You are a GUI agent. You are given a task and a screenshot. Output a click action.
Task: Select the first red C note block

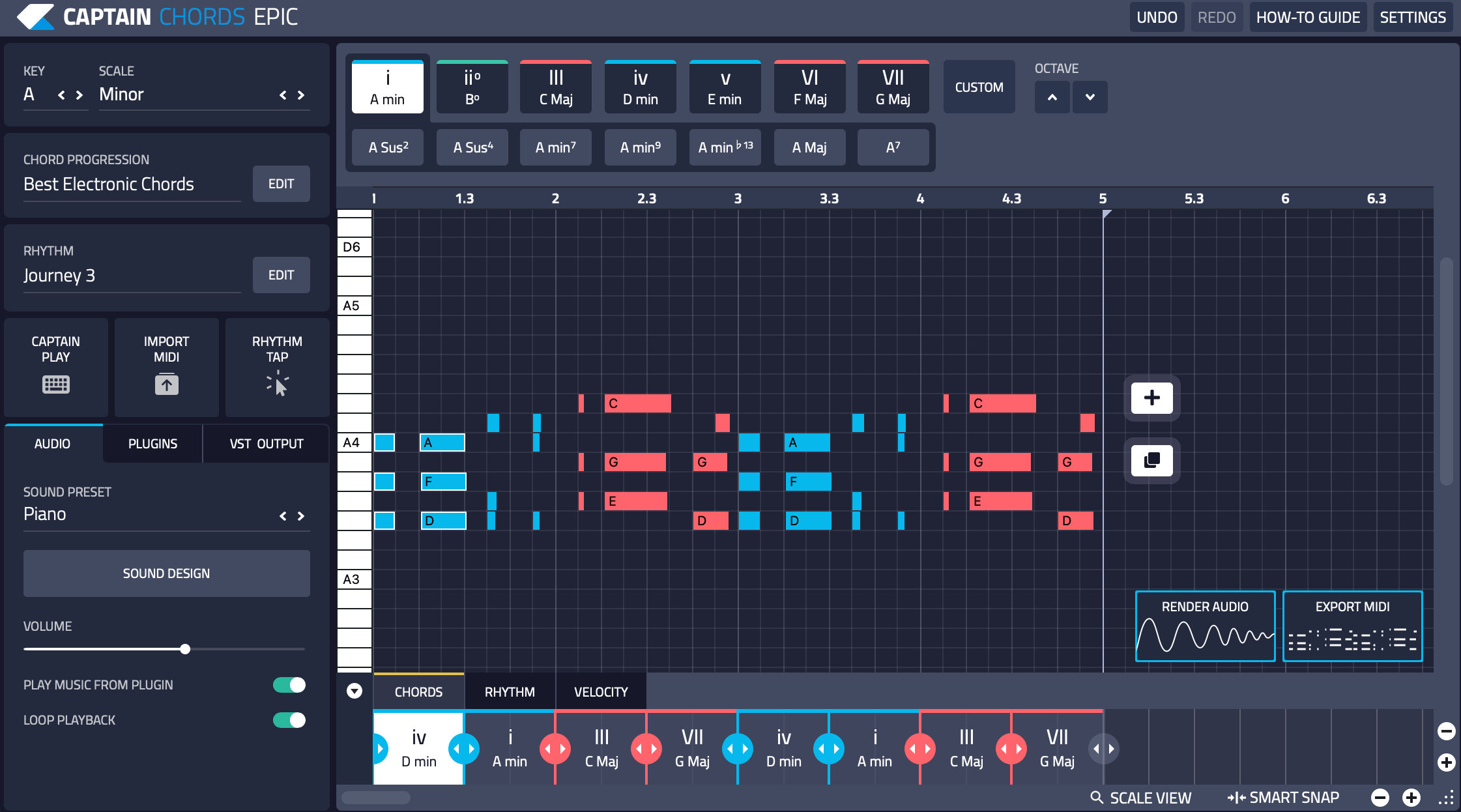637,403
